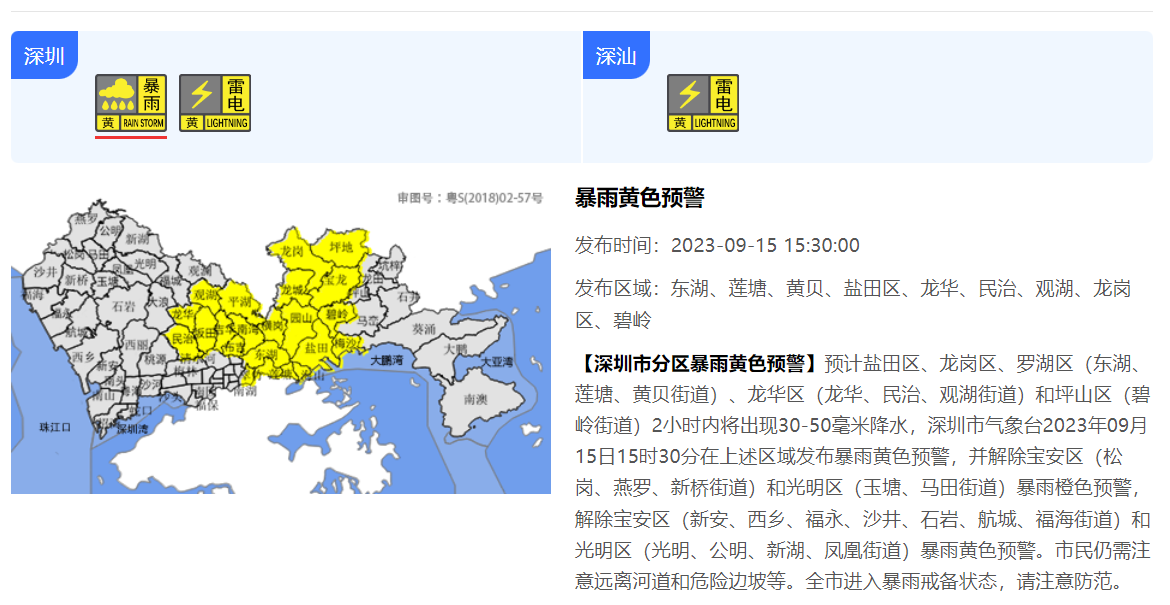The height and width of the screenshot is (605, 1170).
Task: Click Shenshan's yellow lightning (雷电) warning icon
Action: pos(703,103)
